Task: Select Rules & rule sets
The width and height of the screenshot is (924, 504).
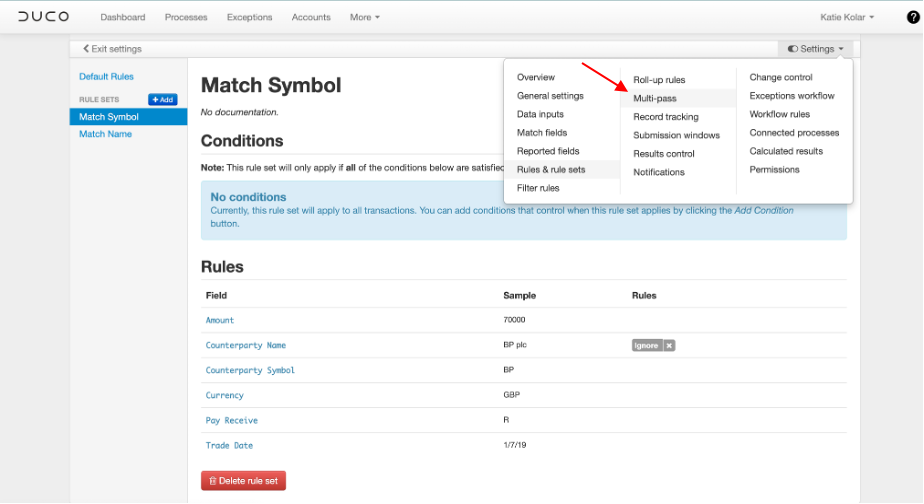Action: tap(551, 170)
